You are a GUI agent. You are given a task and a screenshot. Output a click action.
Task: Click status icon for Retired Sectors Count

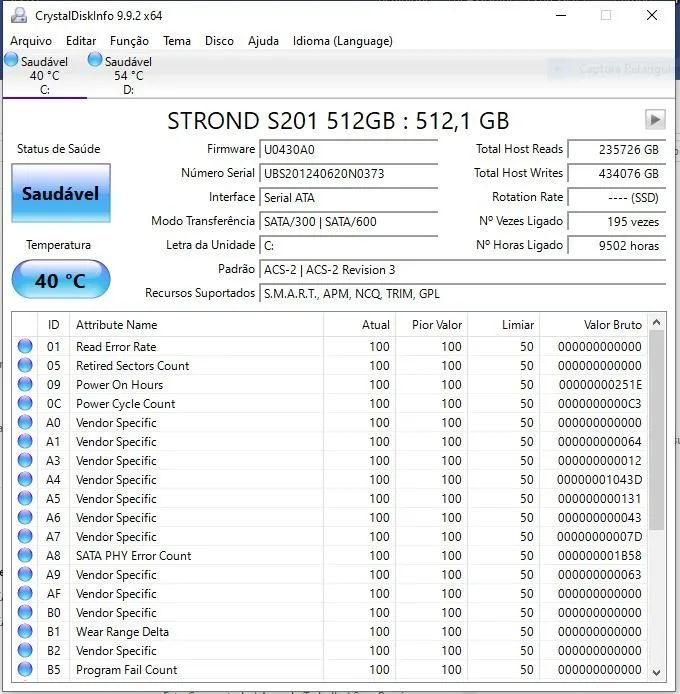tap(25, 365)
